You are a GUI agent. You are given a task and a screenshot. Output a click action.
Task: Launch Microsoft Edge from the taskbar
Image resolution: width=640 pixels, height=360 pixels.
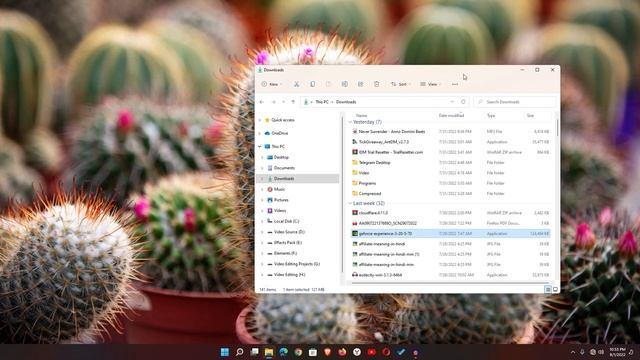(284, 352)
